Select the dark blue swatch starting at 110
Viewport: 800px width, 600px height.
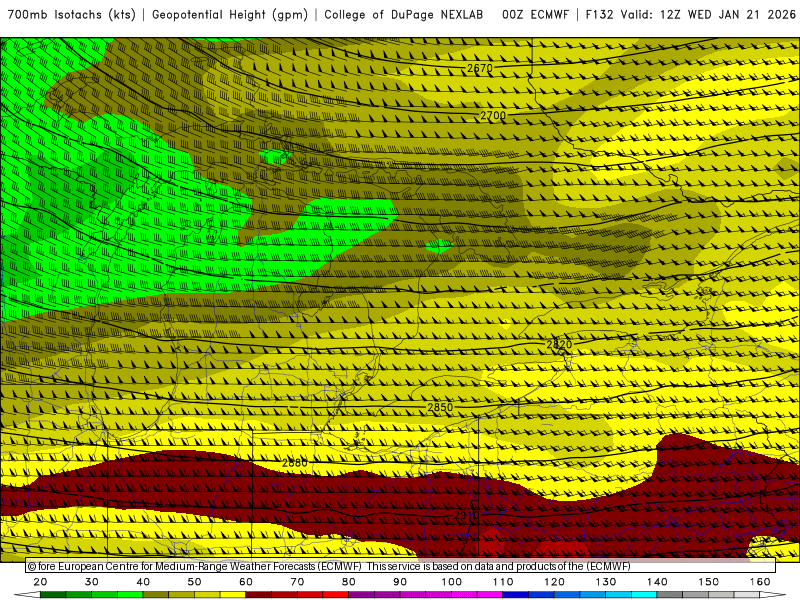click(x=515, y=595)
